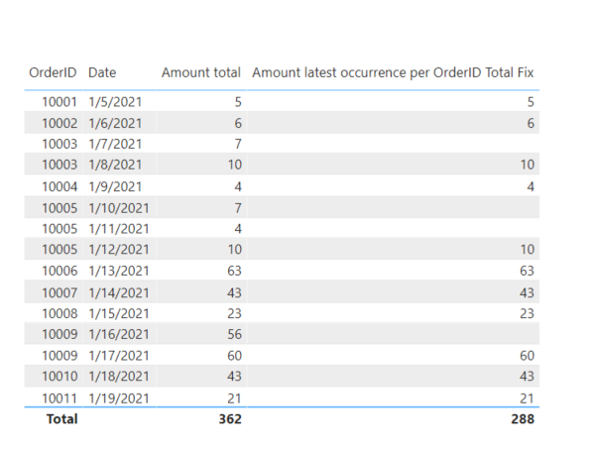The height and width of the screenshot is (459, 592).
Task: Select OrderID 10010 cell
Action: point(59,376)
